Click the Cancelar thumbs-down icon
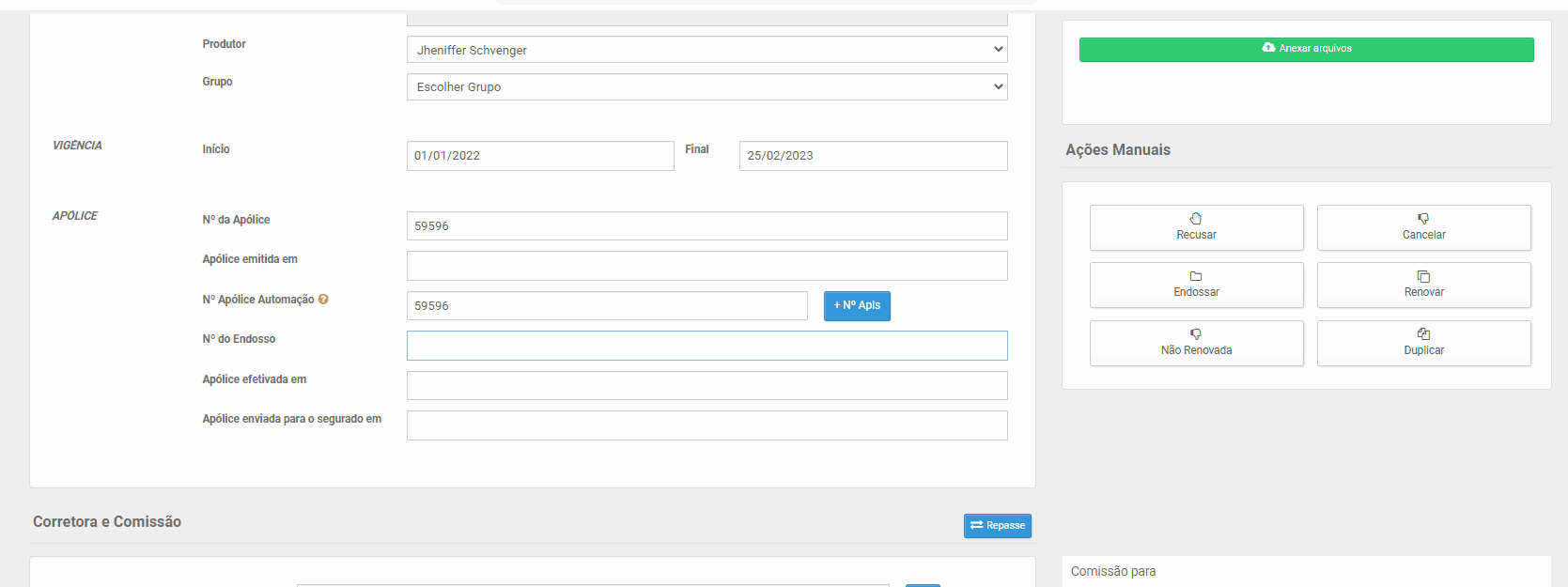Image resolution: width=1568 pixels, height=587 pixels. tap(1423, 219)
